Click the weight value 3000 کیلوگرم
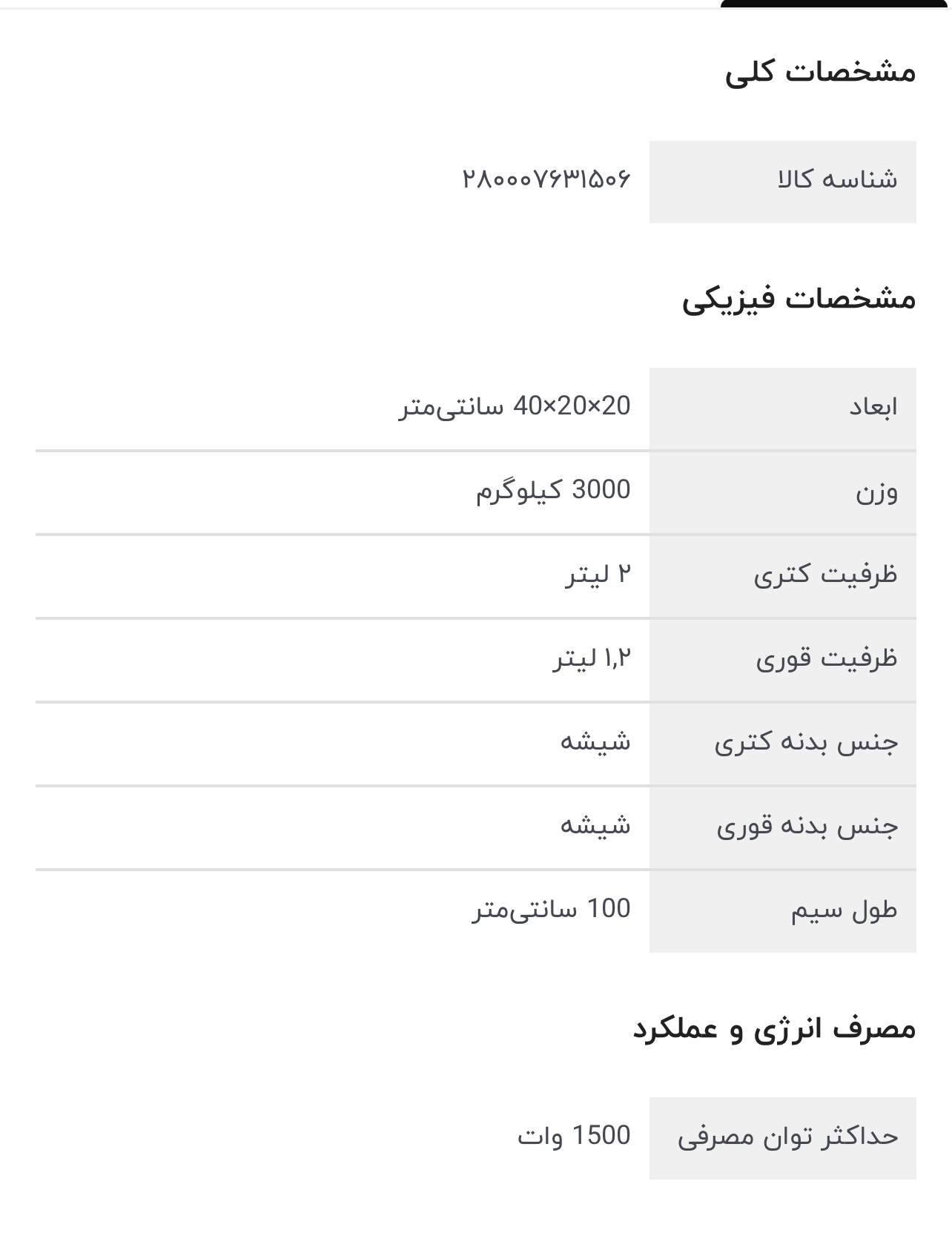The height and width of the screenshot is (1250, 952). pos(553,490)
